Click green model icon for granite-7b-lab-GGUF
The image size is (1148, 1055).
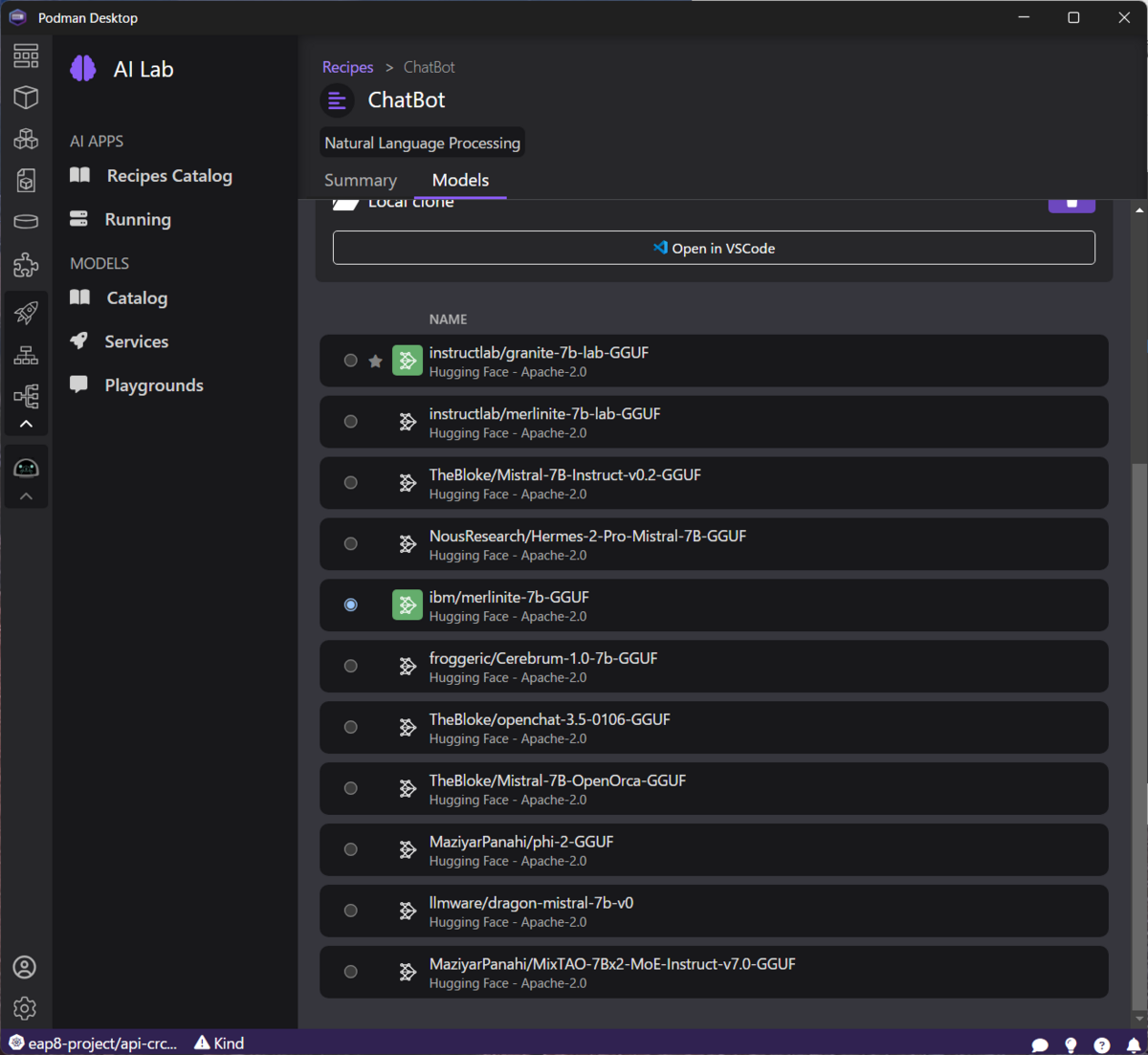click(408, 361)
